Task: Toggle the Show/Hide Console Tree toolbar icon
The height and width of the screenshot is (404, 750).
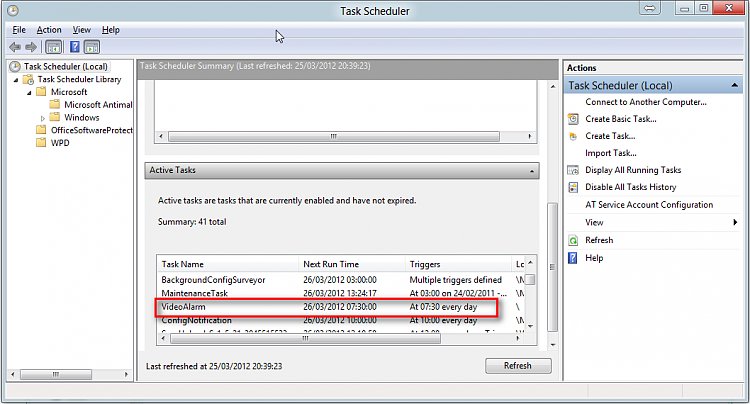Action: click(x=54, y=47)
